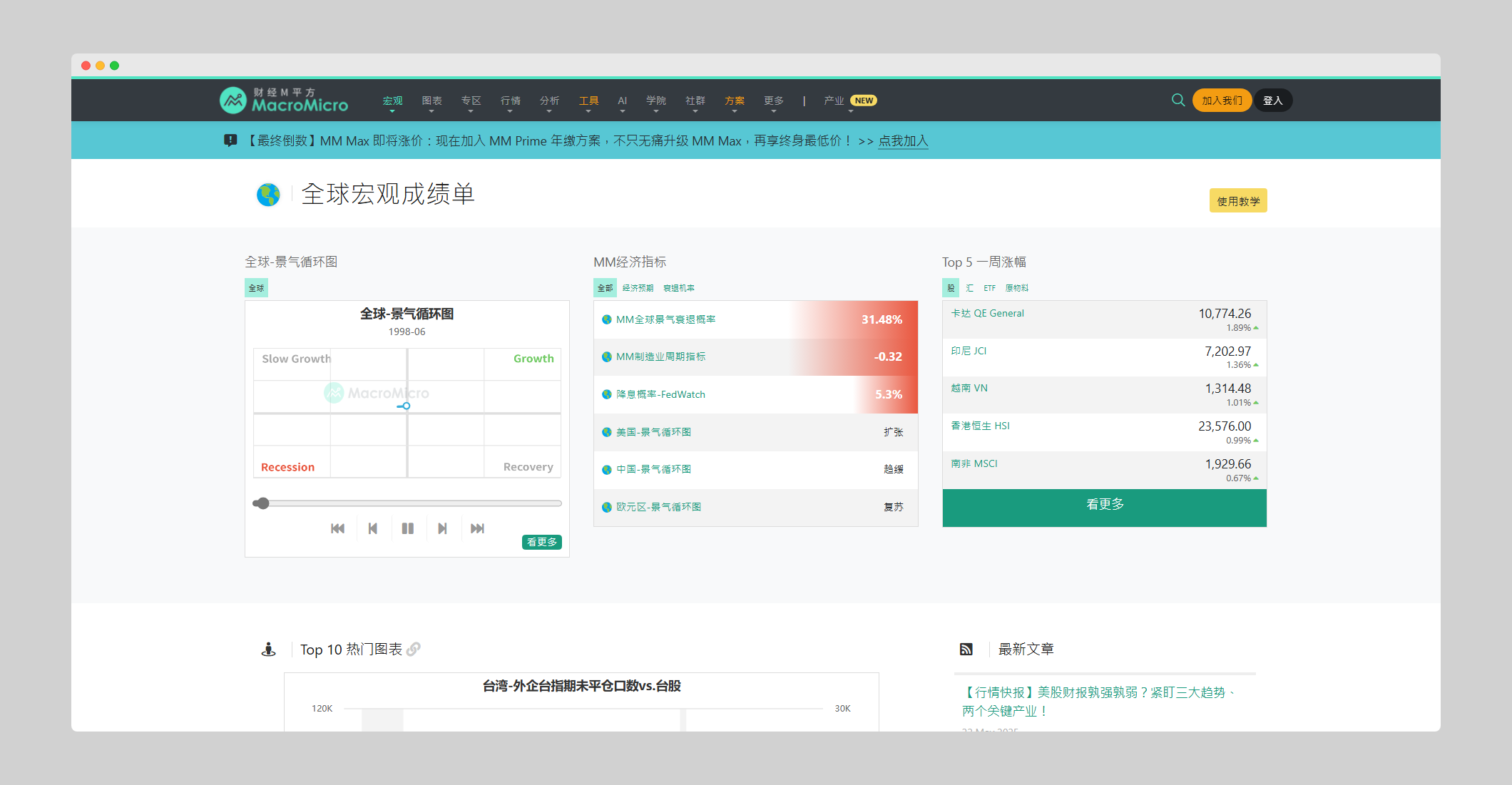Click the ranking icon next to Top 10 热门图表
Viewport: 1512px width, 785px height.
click(x=268, y=649)
